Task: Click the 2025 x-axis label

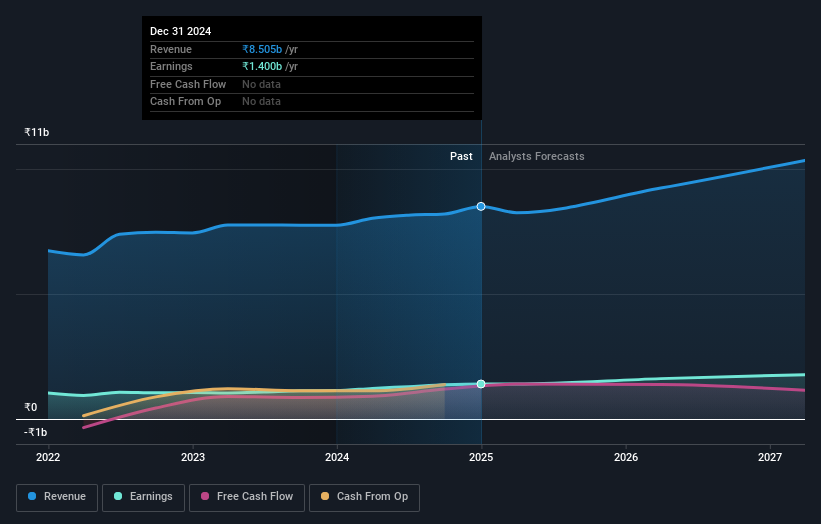Action: [481, 458]
